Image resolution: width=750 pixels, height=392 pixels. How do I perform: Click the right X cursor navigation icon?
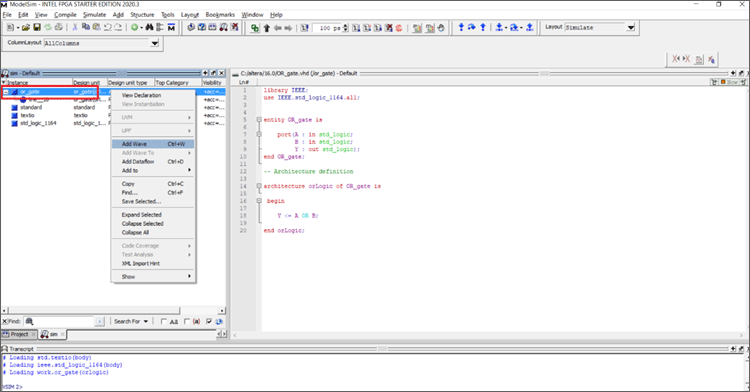point(686,59)
